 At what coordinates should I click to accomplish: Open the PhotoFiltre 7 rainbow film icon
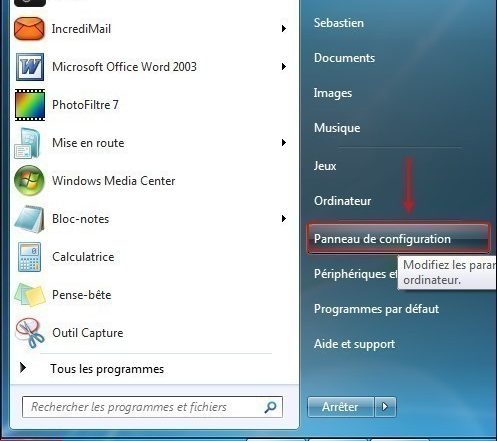30,105
